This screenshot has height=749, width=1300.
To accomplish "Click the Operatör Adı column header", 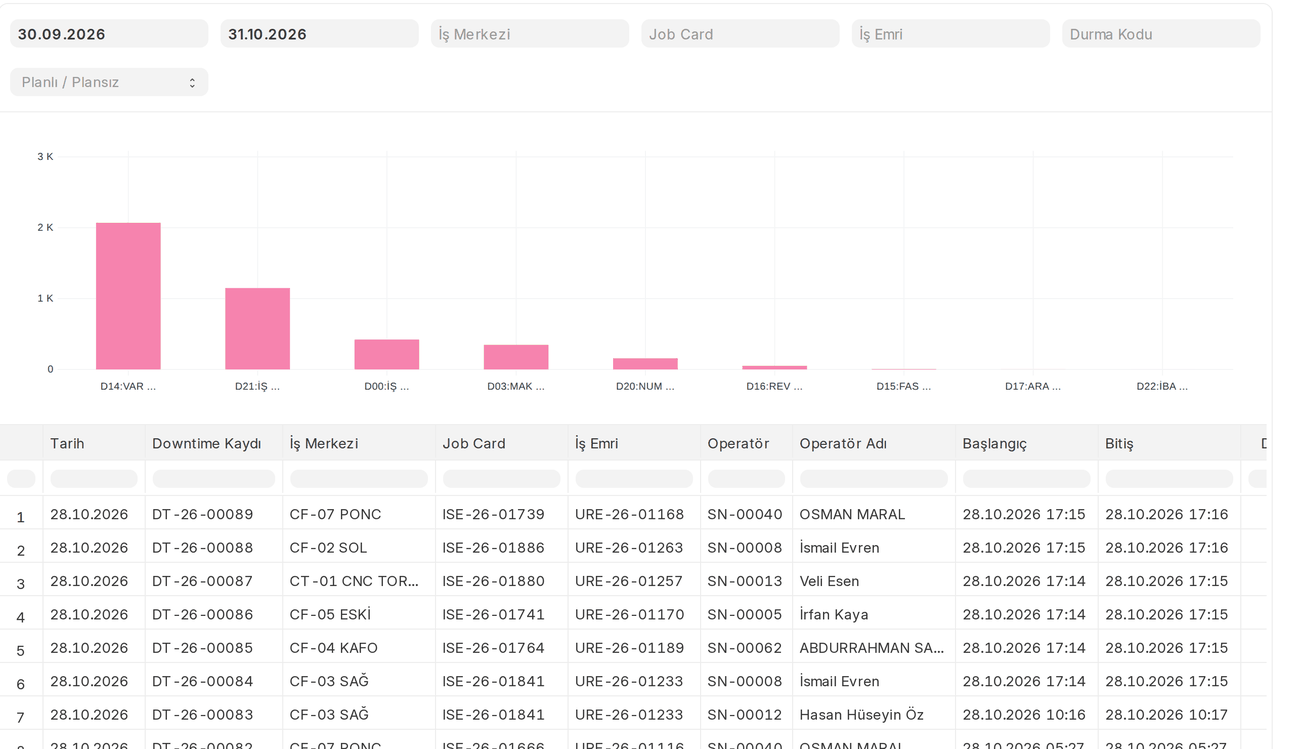I will 843,443.
